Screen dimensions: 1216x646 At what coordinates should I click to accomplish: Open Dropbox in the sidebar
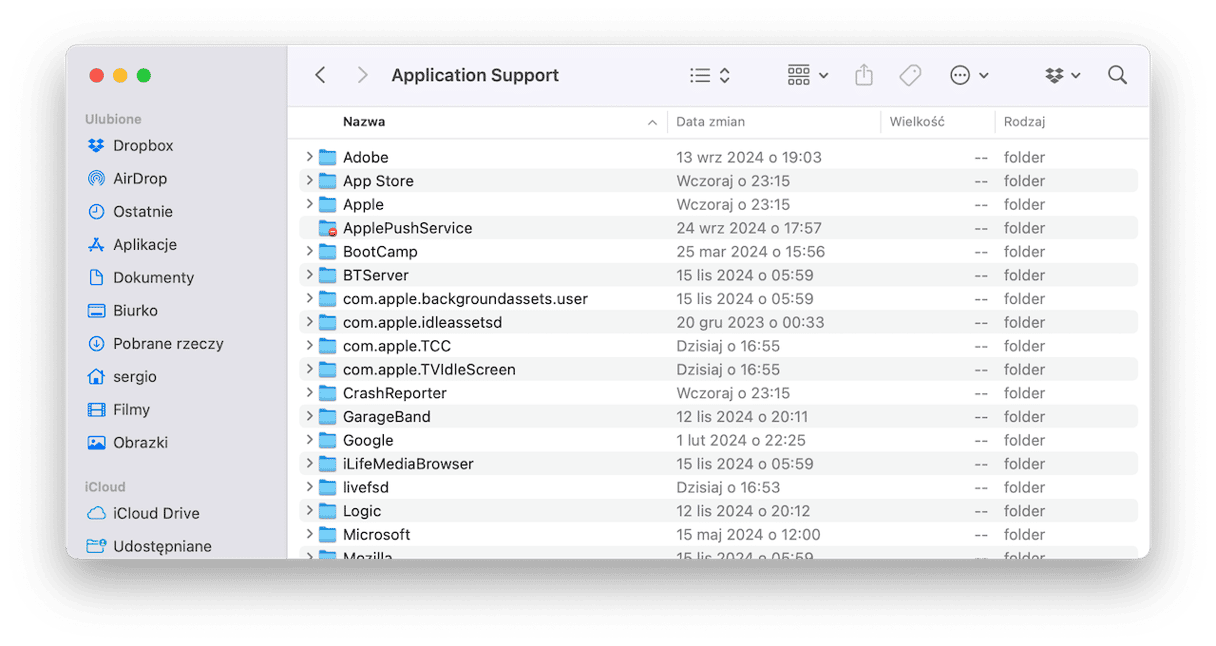(x=130, y=145)
